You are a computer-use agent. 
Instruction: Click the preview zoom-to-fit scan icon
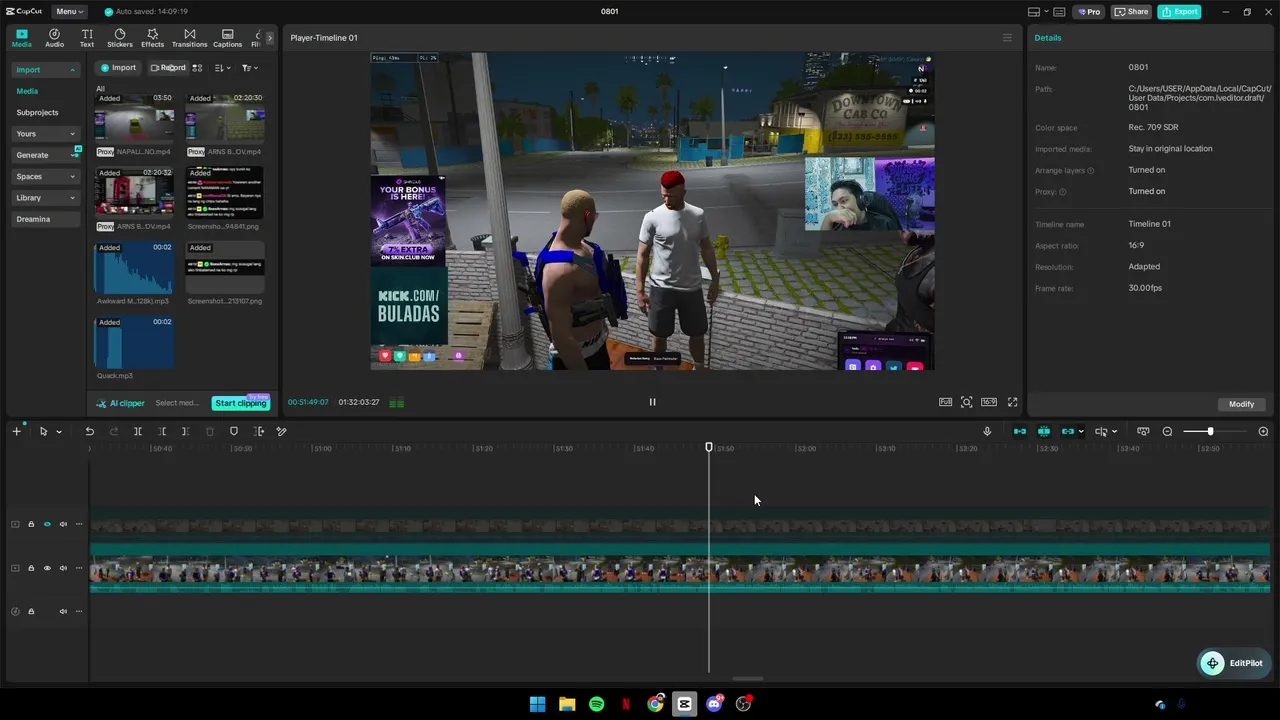pyautogui.click(x=966, y=402)
